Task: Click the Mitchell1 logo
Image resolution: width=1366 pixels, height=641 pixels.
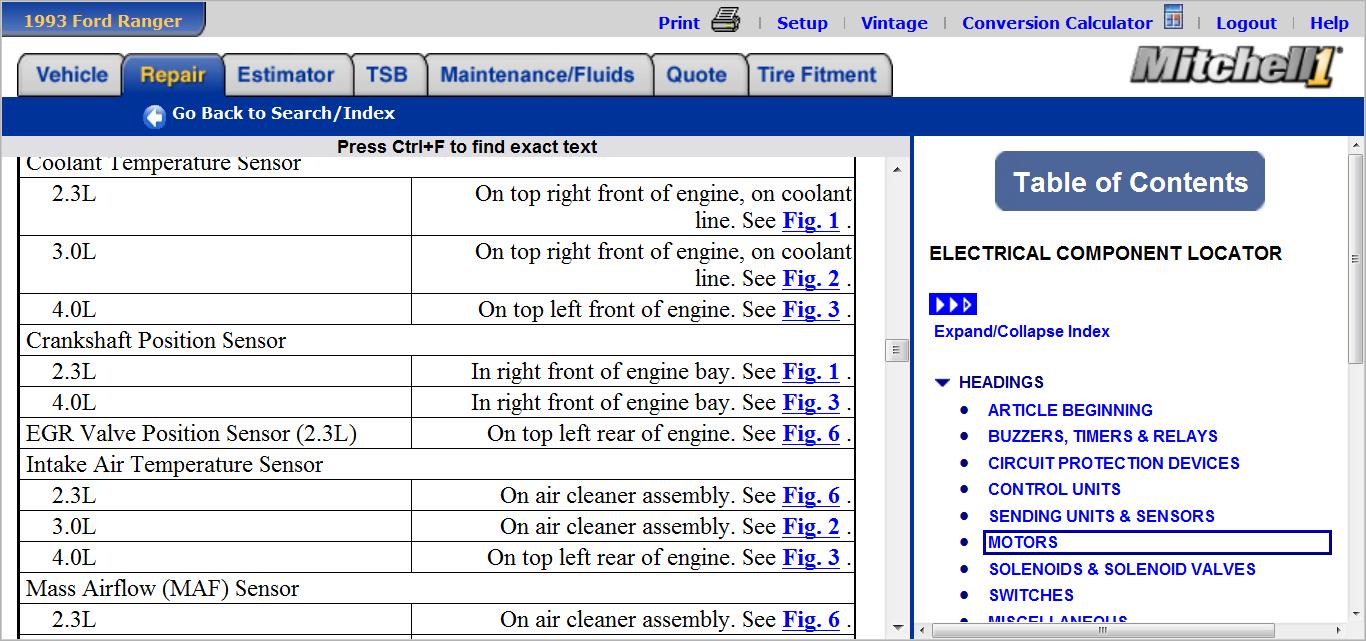Action: (x=1236, y=67)
